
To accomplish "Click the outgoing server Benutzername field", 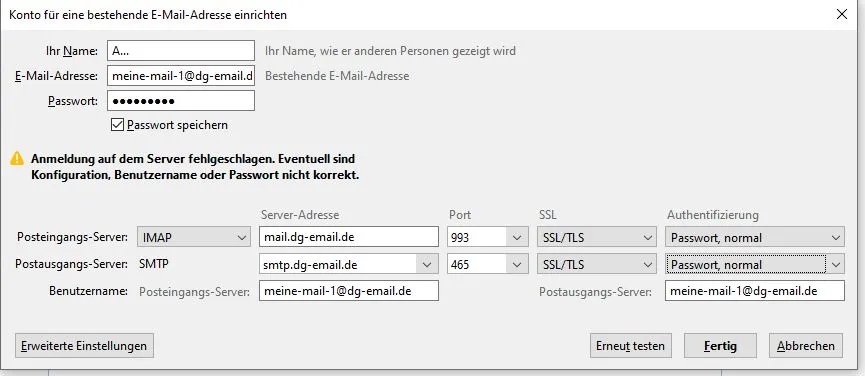I will [755, 291].
